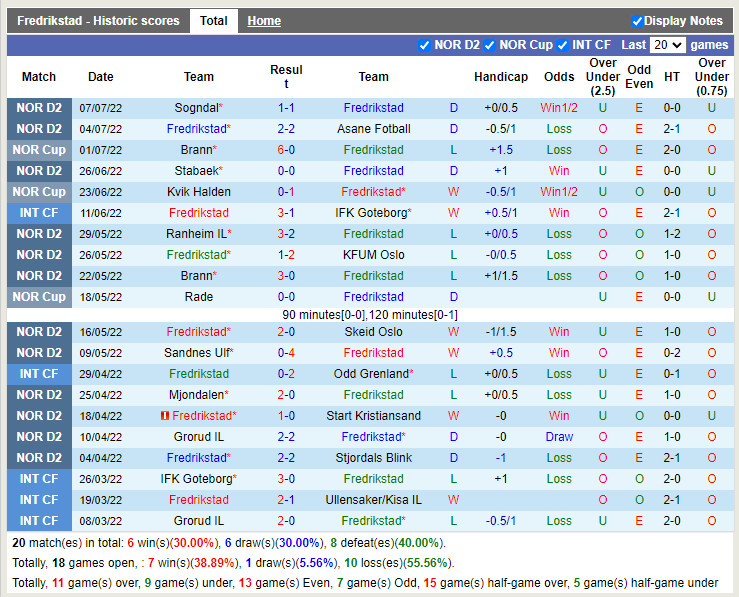Viewport: 739px width, 597px height.
Task: Click the NOR Cup badge in Rade row
Action: point(39,297)
